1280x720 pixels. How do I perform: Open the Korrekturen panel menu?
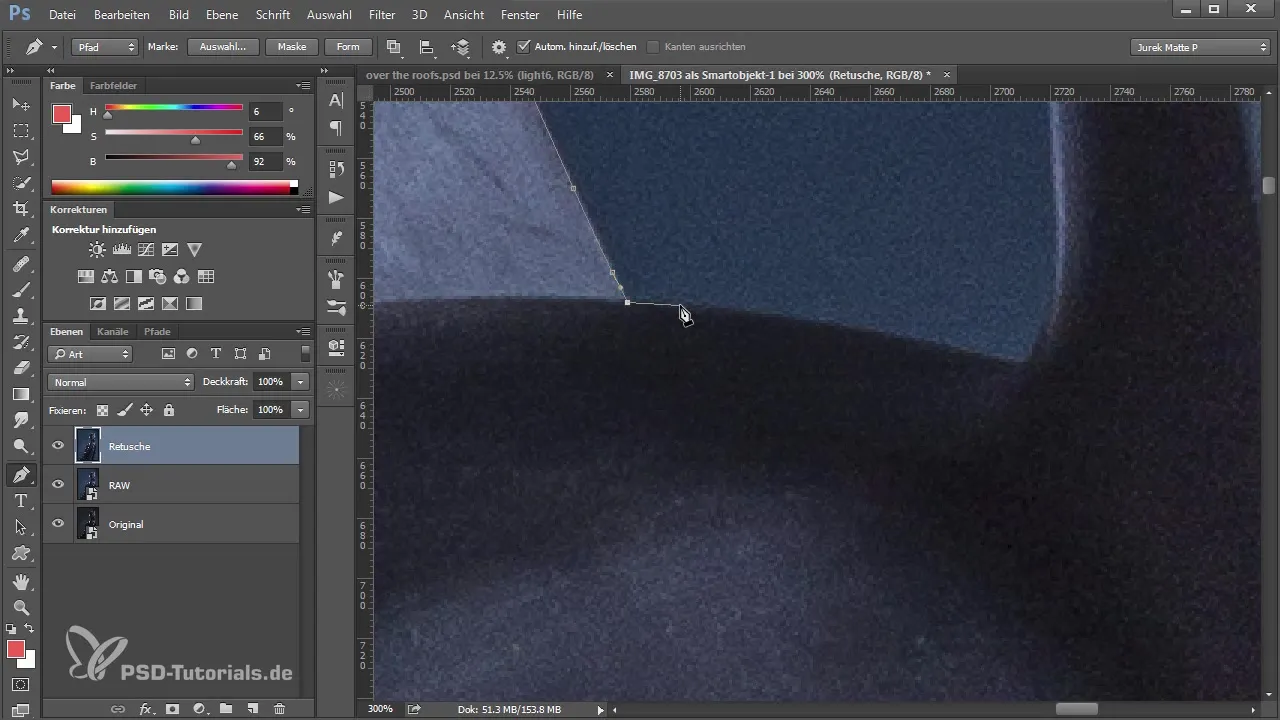302,210
